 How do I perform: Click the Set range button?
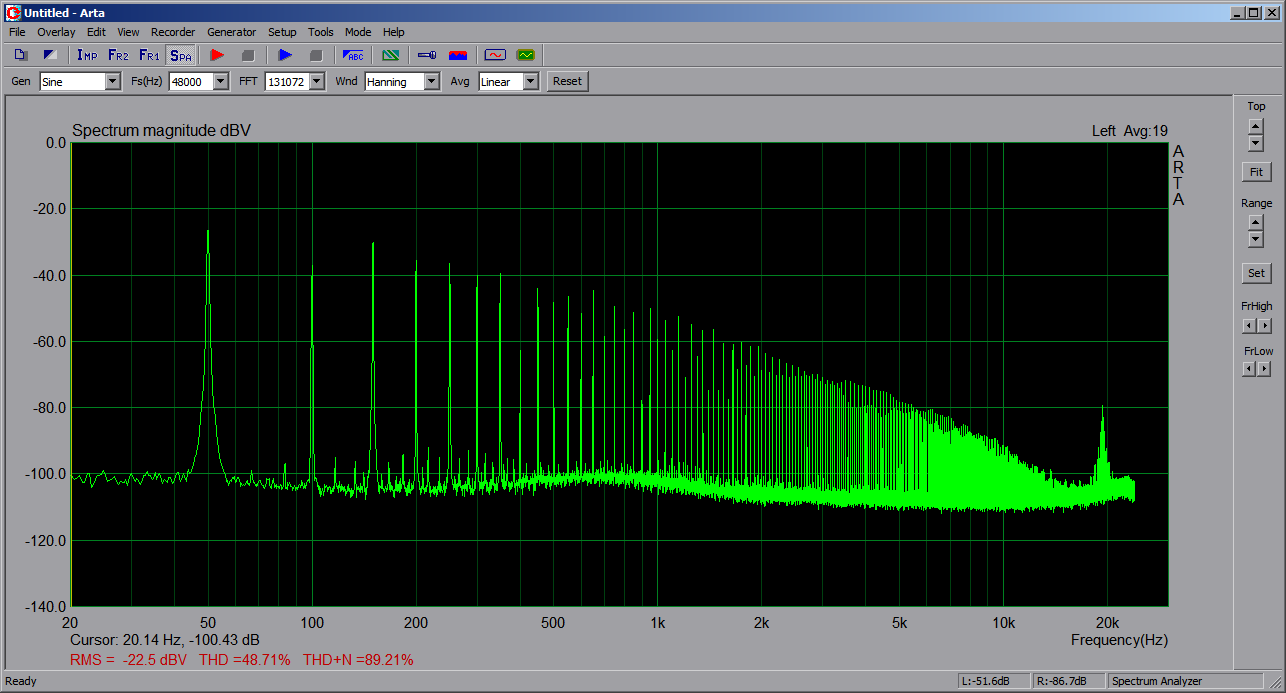[1256, 273]
